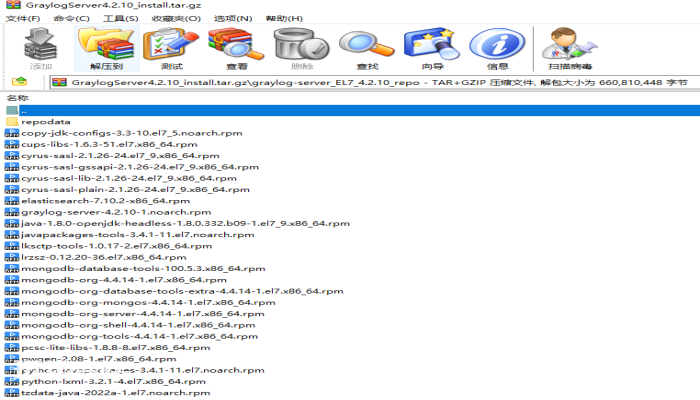
Task: Select cups-libs-1.6.3-51.el7.x86_64.rpm
Action: pyautogui.click(x=109, y=144)
